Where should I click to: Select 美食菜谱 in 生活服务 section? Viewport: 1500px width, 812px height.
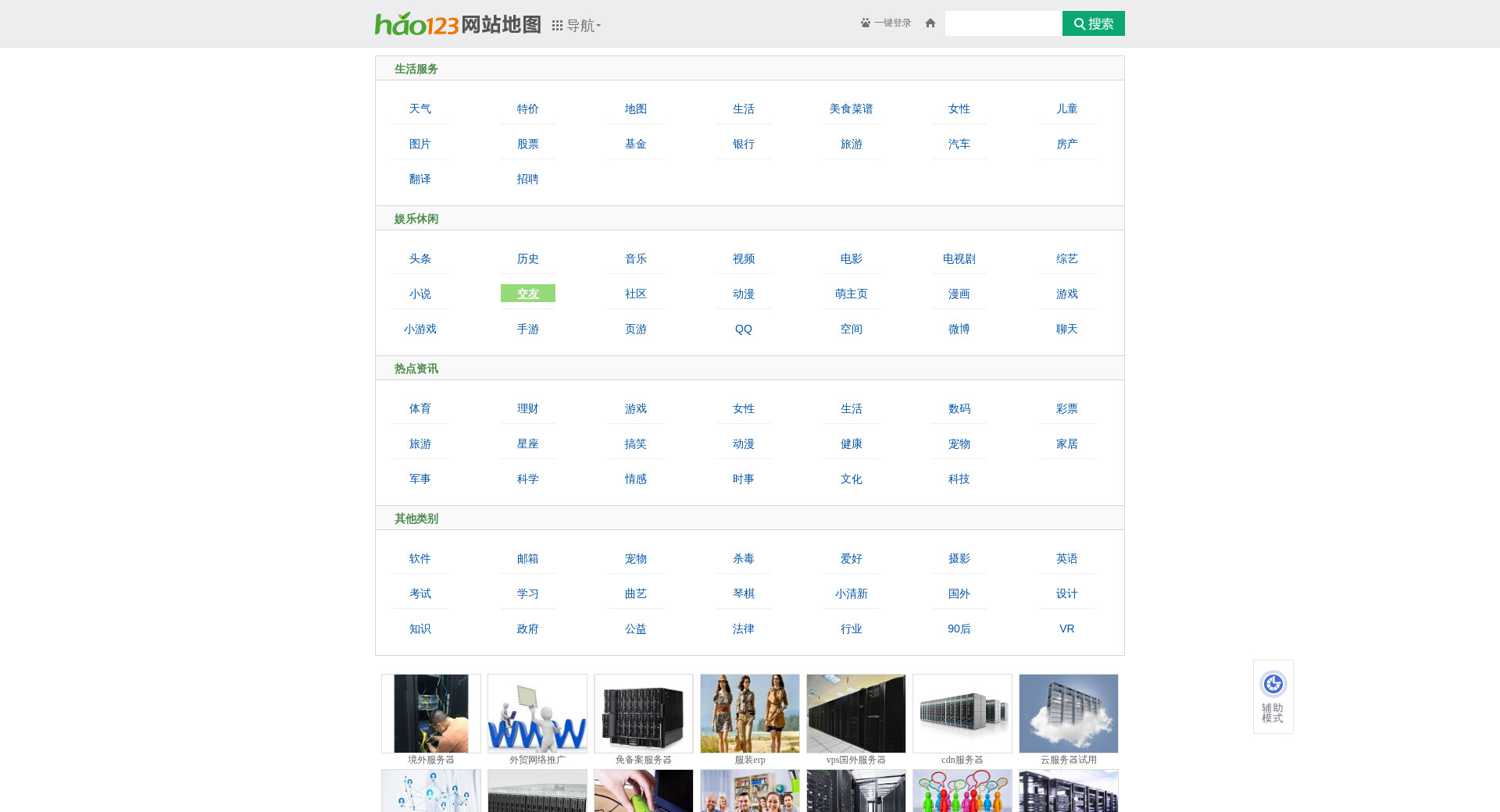tap(851, 109)
